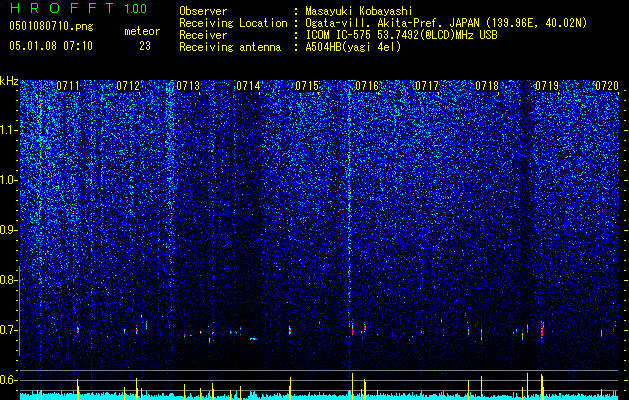The image size is (629, 400).
Task: Click the 0716 time marker
Action: tap(367, 86)
